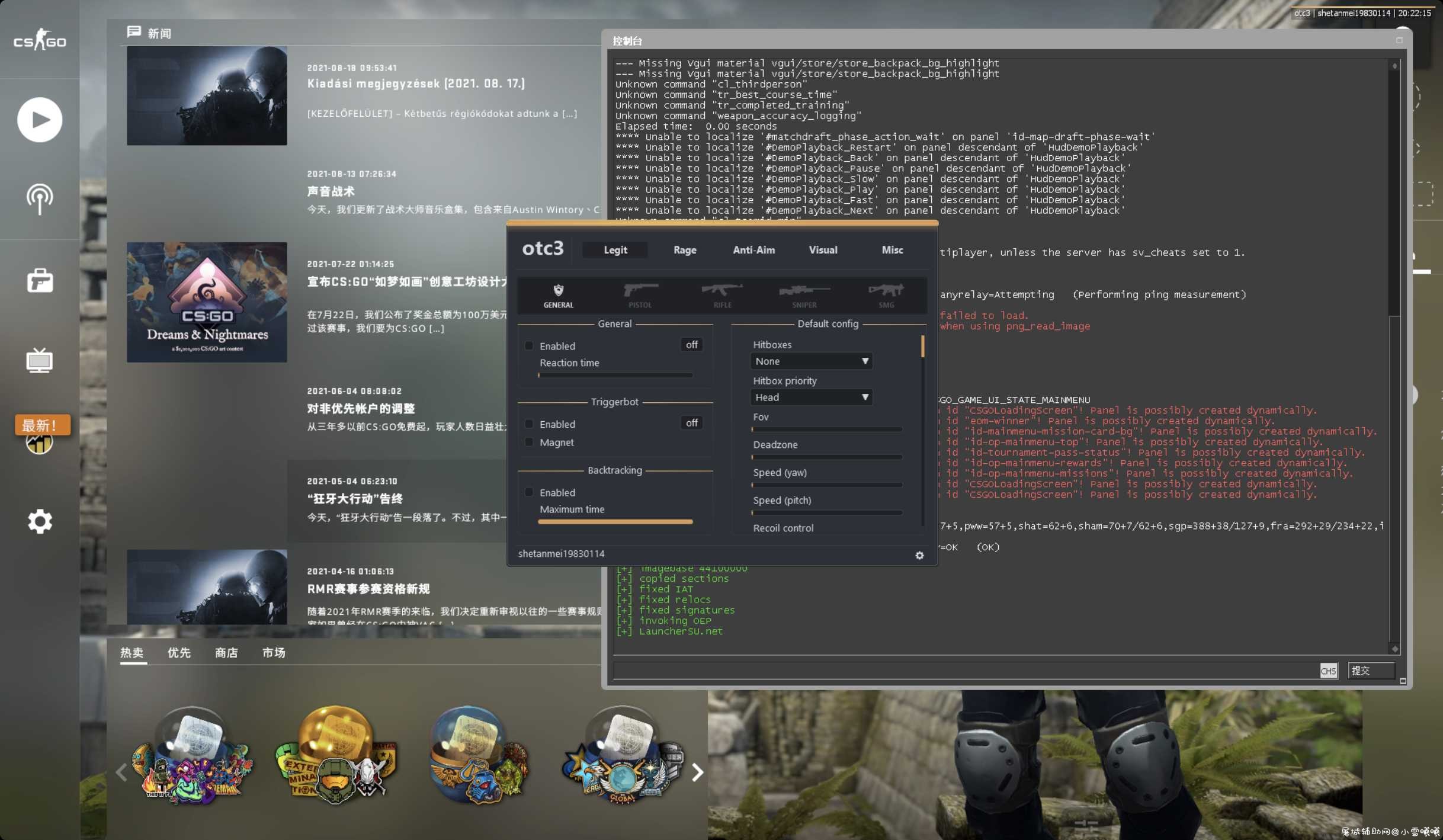
Task: Open news article 对非优先帐户的调整
Action: coord(361,409)
